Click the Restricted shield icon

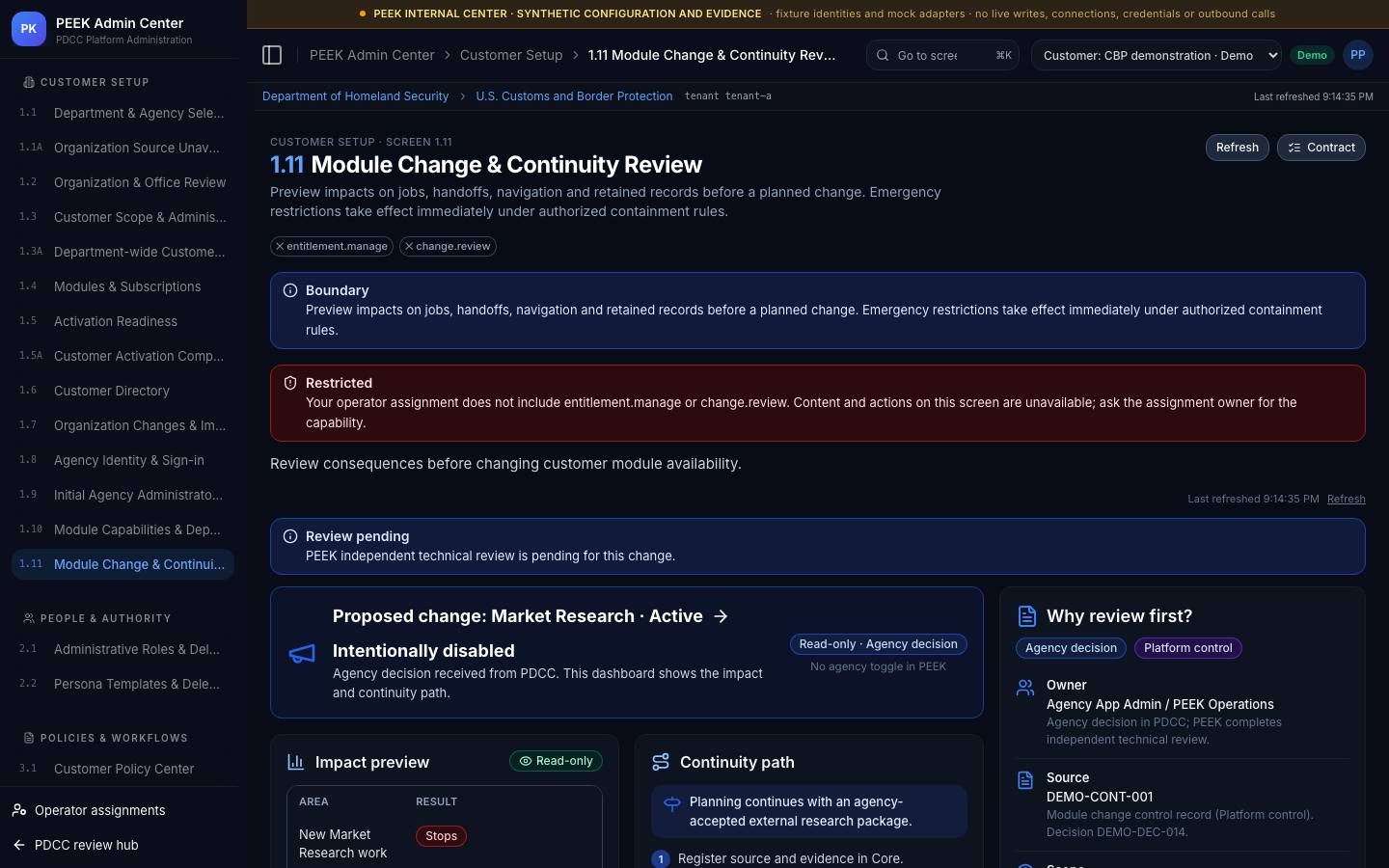(290, 383)
